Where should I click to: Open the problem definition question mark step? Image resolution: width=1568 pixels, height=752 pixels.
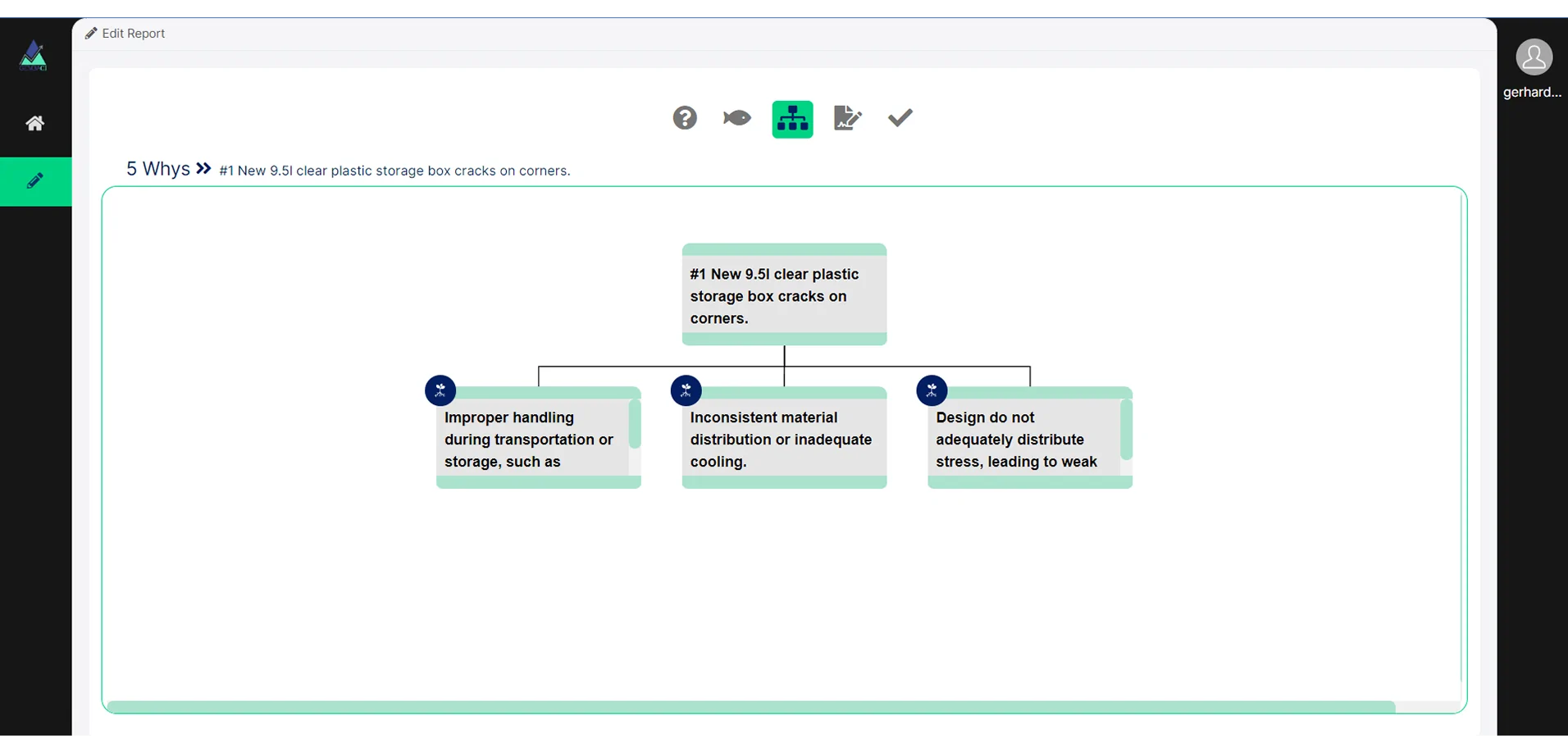(685, 118)
